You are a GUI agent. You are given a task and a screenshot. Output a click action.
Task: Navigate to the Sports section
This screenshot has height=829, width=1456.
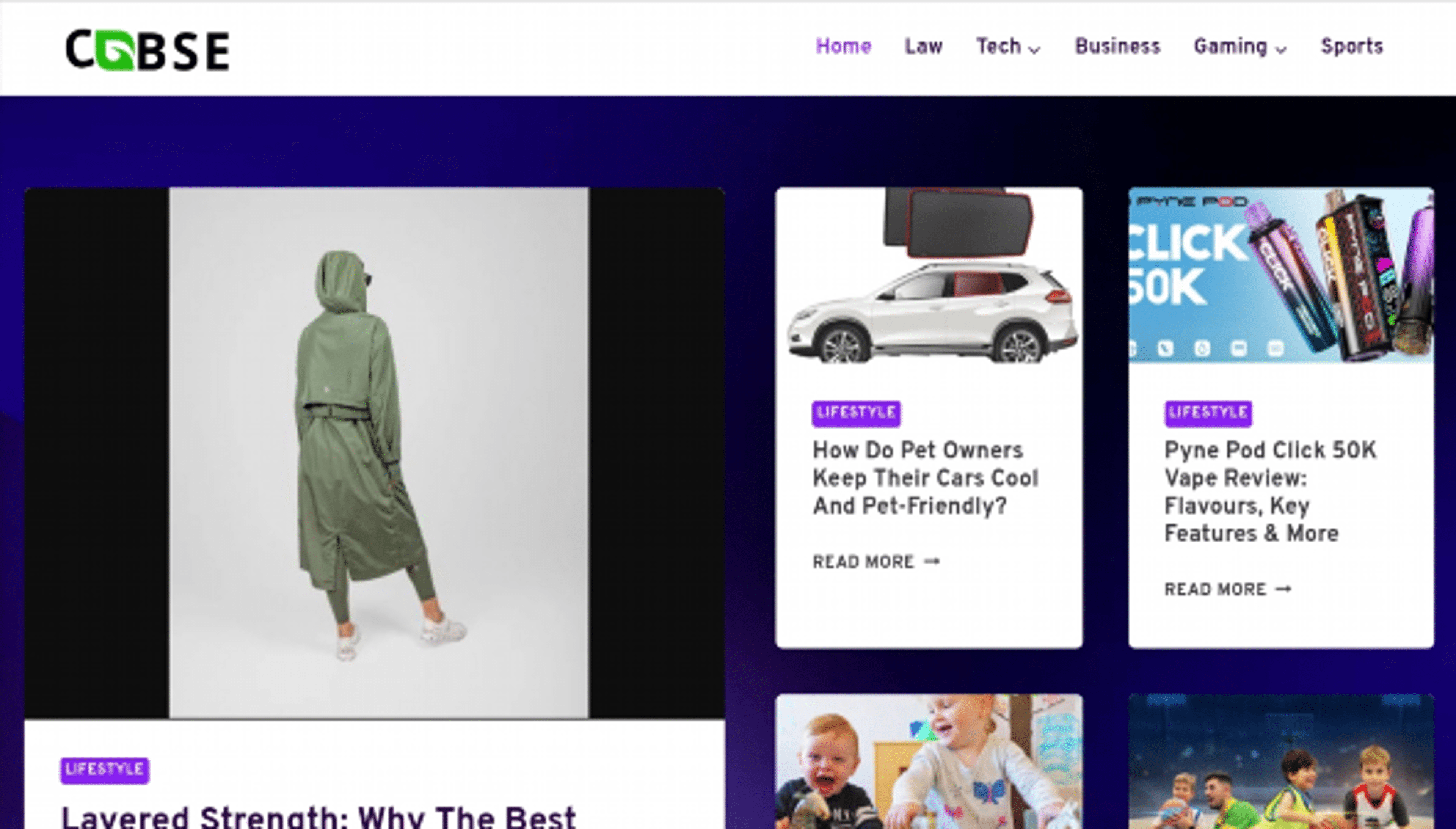point(1352,47)
